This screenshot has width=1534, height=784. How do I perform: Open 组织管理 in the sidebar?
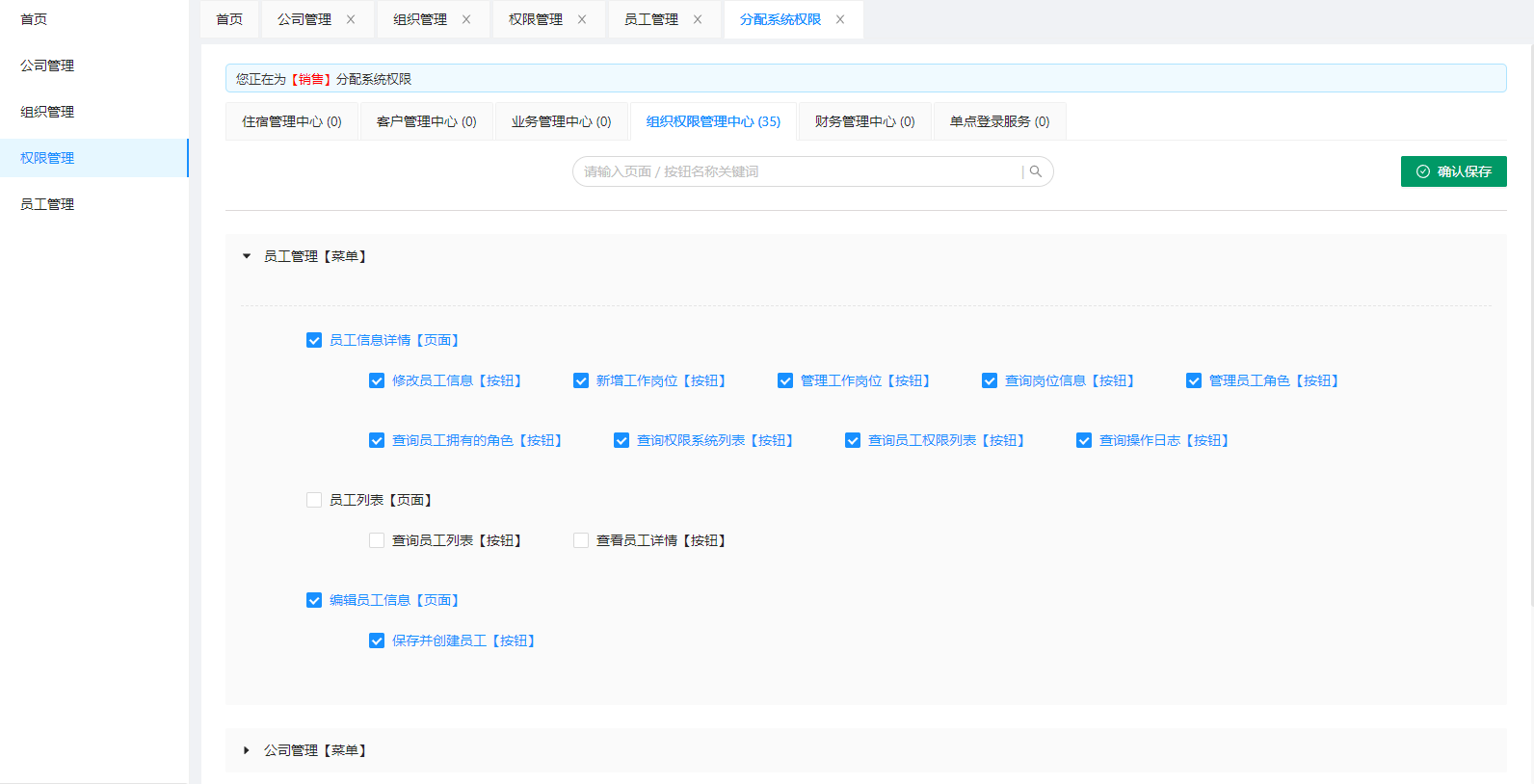(x=94, y=112)
